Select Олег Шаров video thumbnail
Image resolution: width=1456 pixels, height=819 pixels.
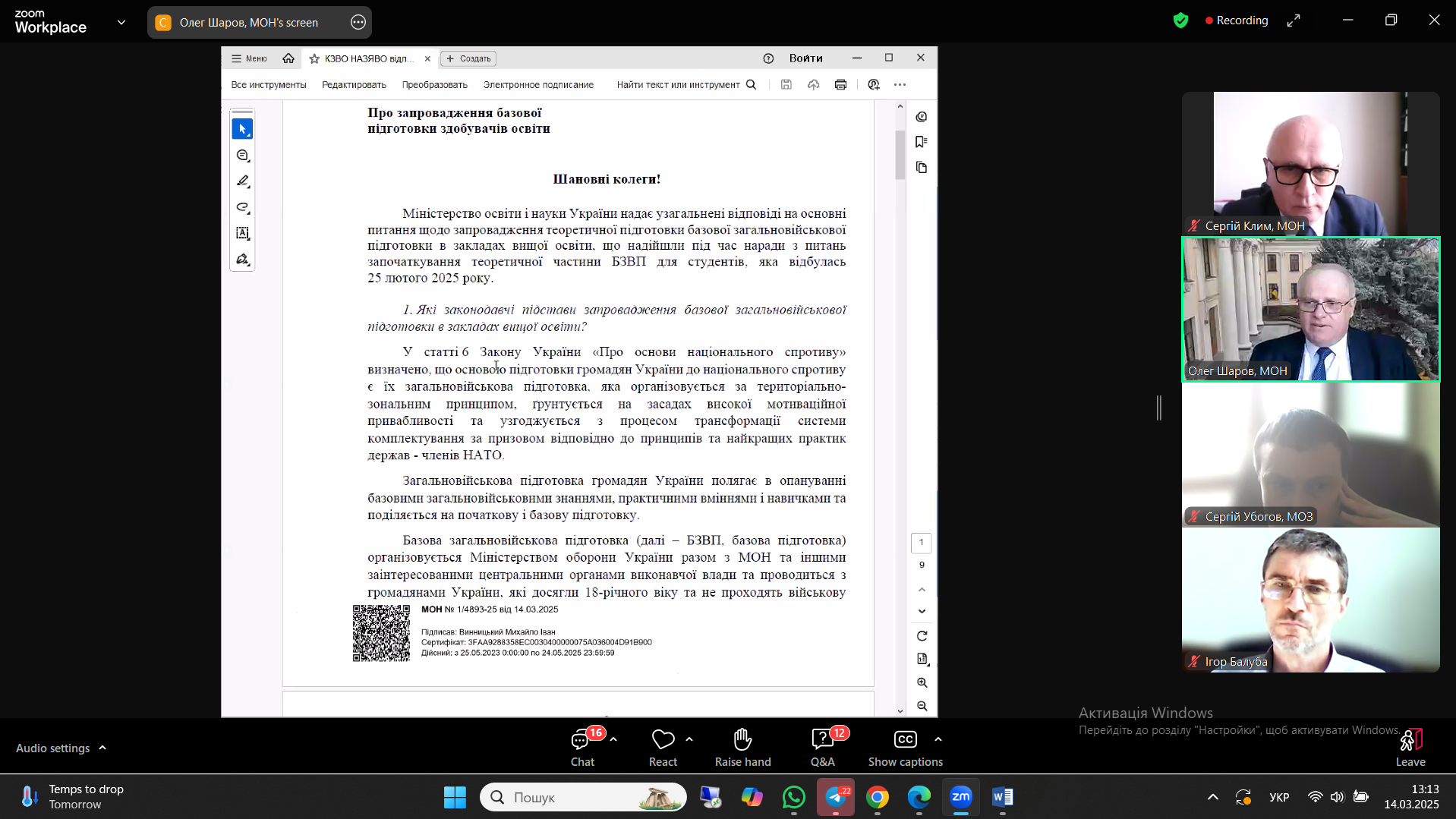1310,309
